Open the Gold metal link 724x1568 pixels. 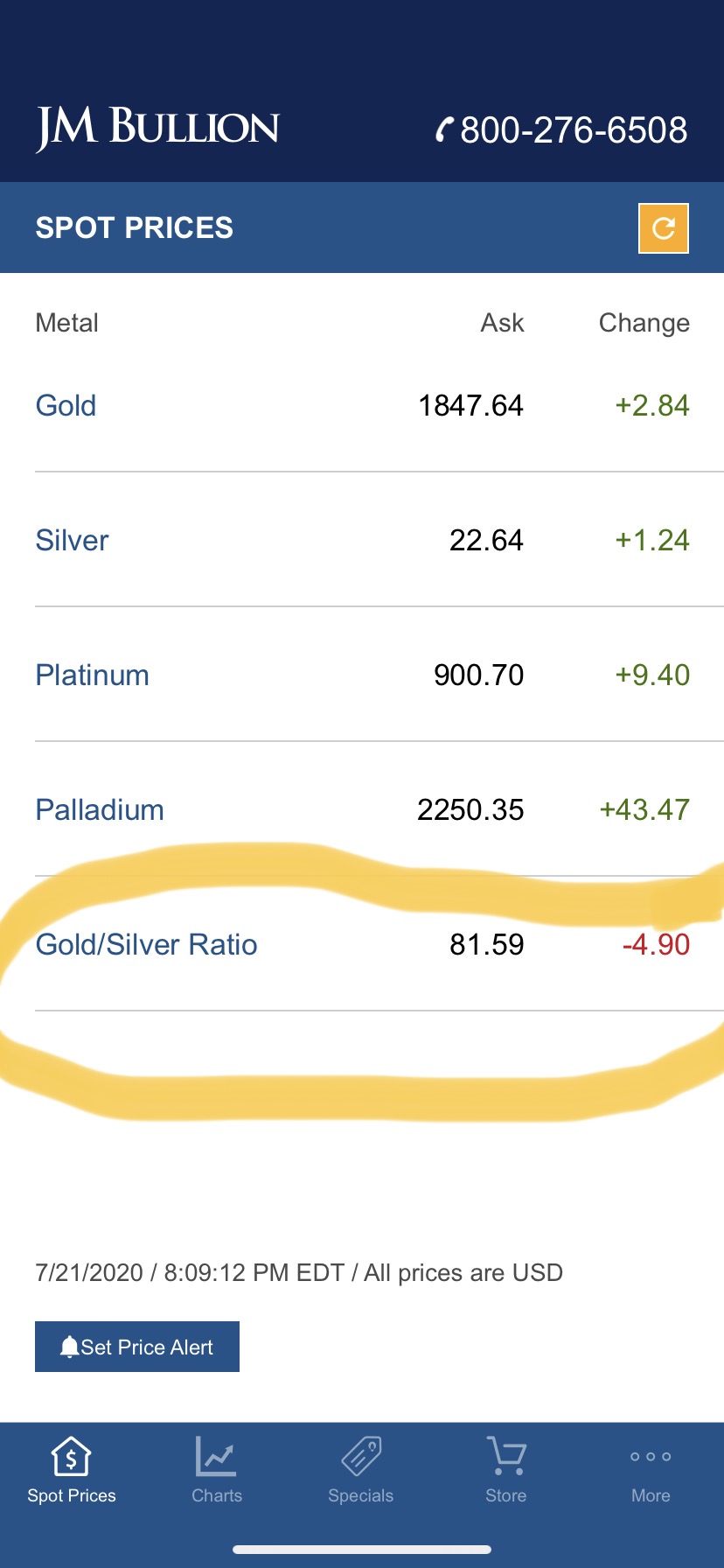click(x=66, y=406)
